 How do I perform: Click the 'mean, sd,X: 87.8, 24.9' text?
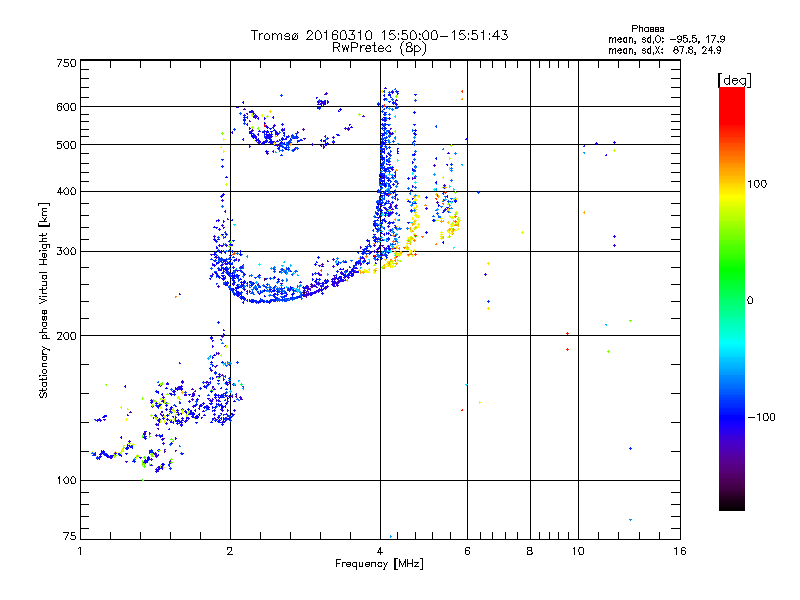(x=665, y=50)
